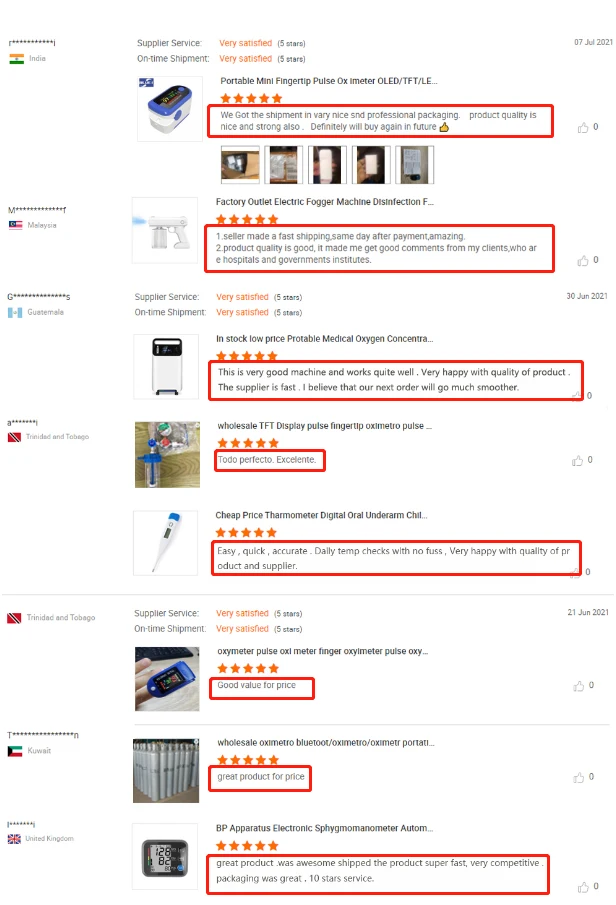Click the India flag icon
This screenshot has width=616, height=905.
[17, 59]
